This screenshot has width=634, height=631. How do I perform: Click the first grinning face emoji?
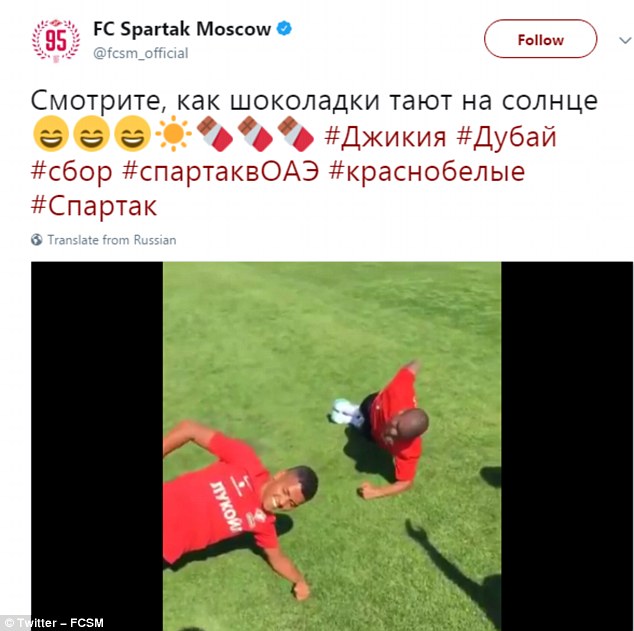pos(51,134)
